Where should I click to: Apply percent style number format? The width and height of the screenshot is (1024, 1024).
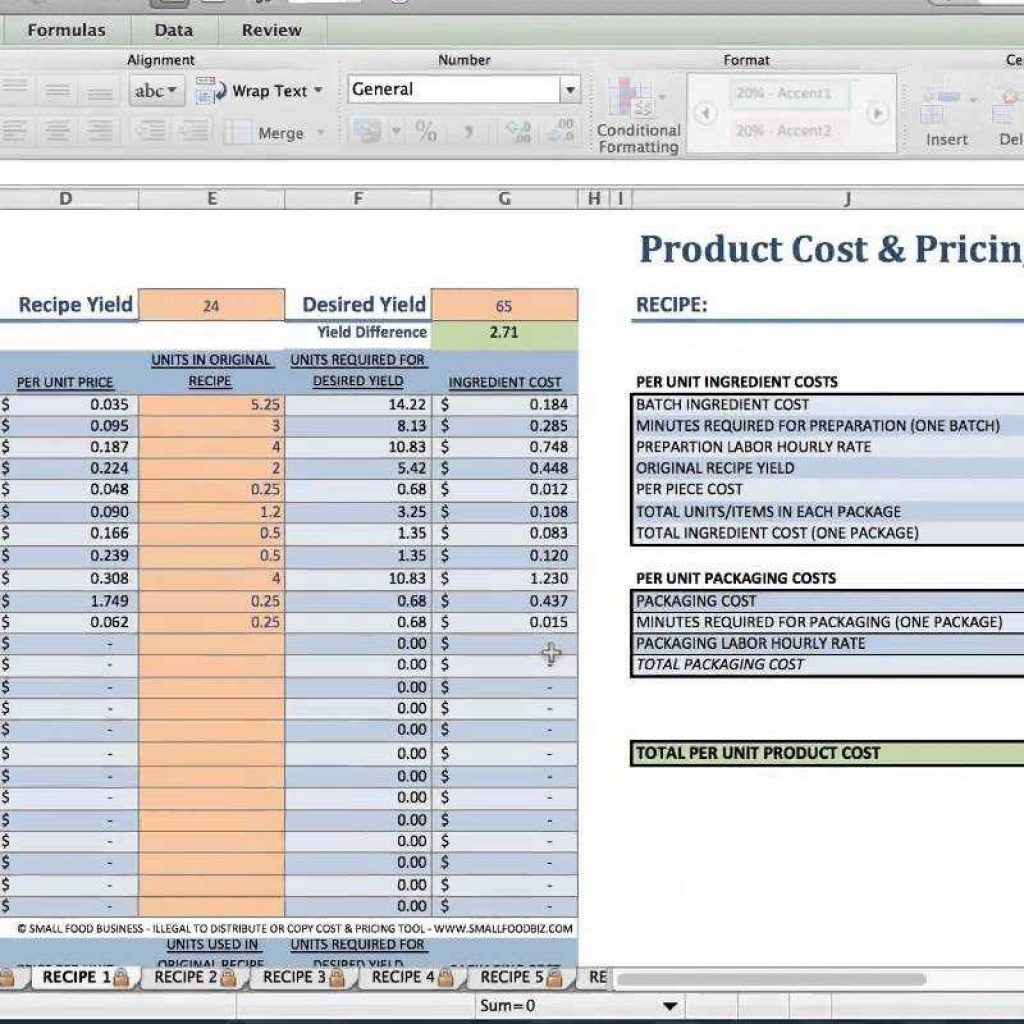[x=426, y=131]
